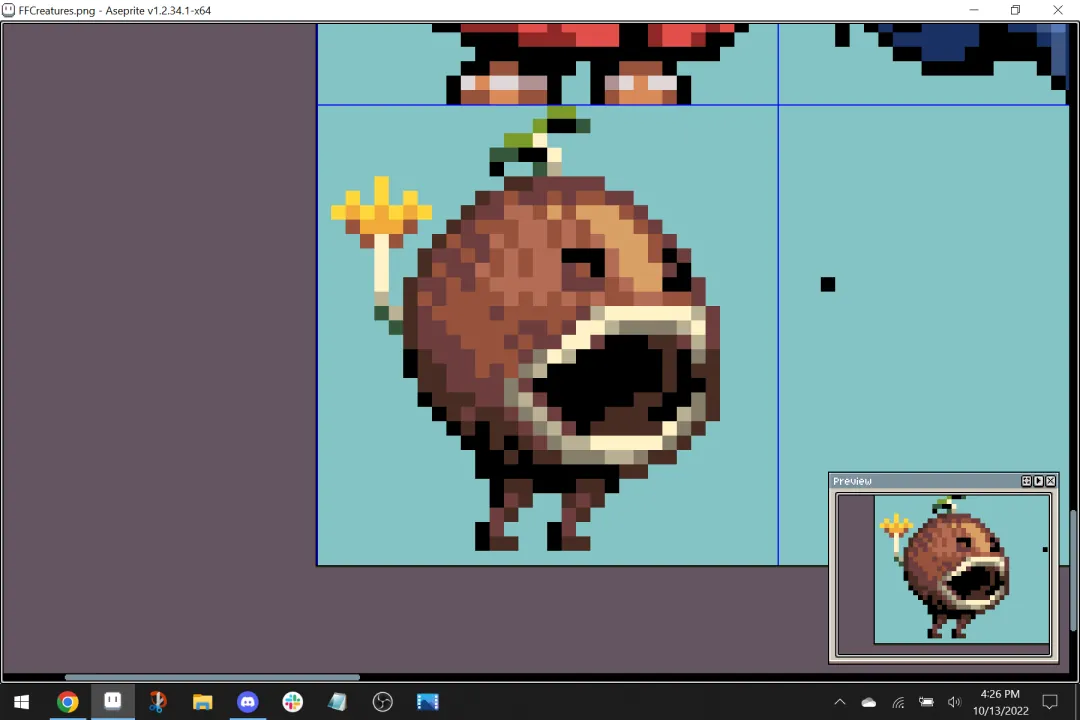Screen dimensions: 1080x720
Task: Close the Preview panel
Action: [1051, 481]
